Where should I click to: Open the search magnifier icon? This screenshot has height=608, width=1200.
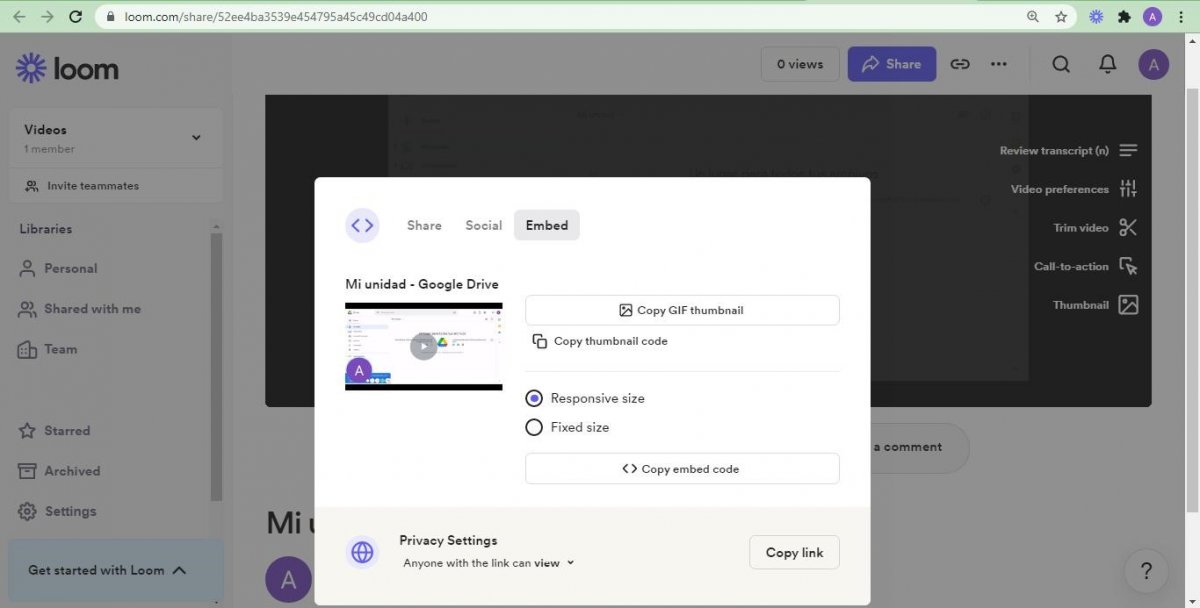1061,64
